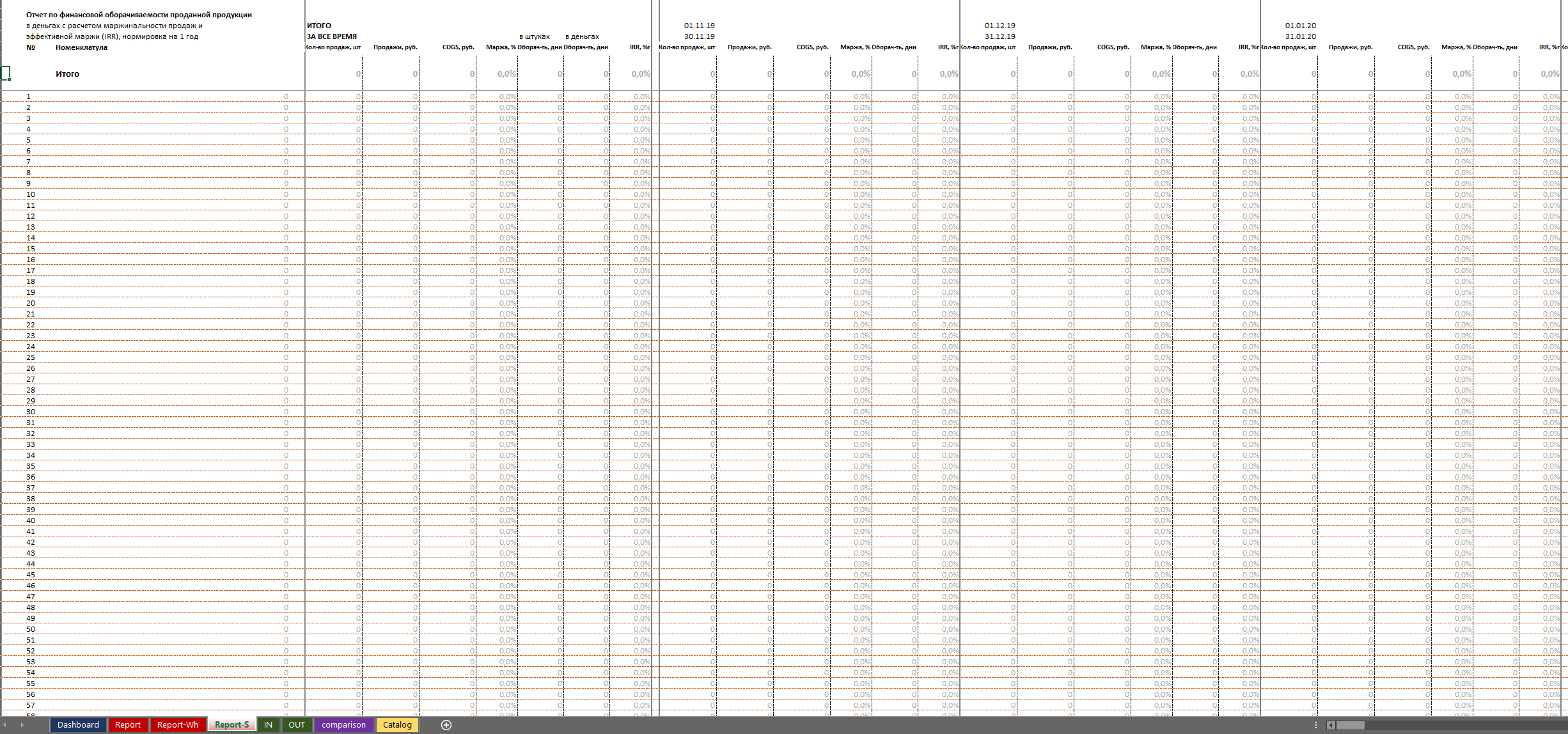
Task: Click the 'Итого' row label
Action: pyautogui.click(x=67, y=74)
